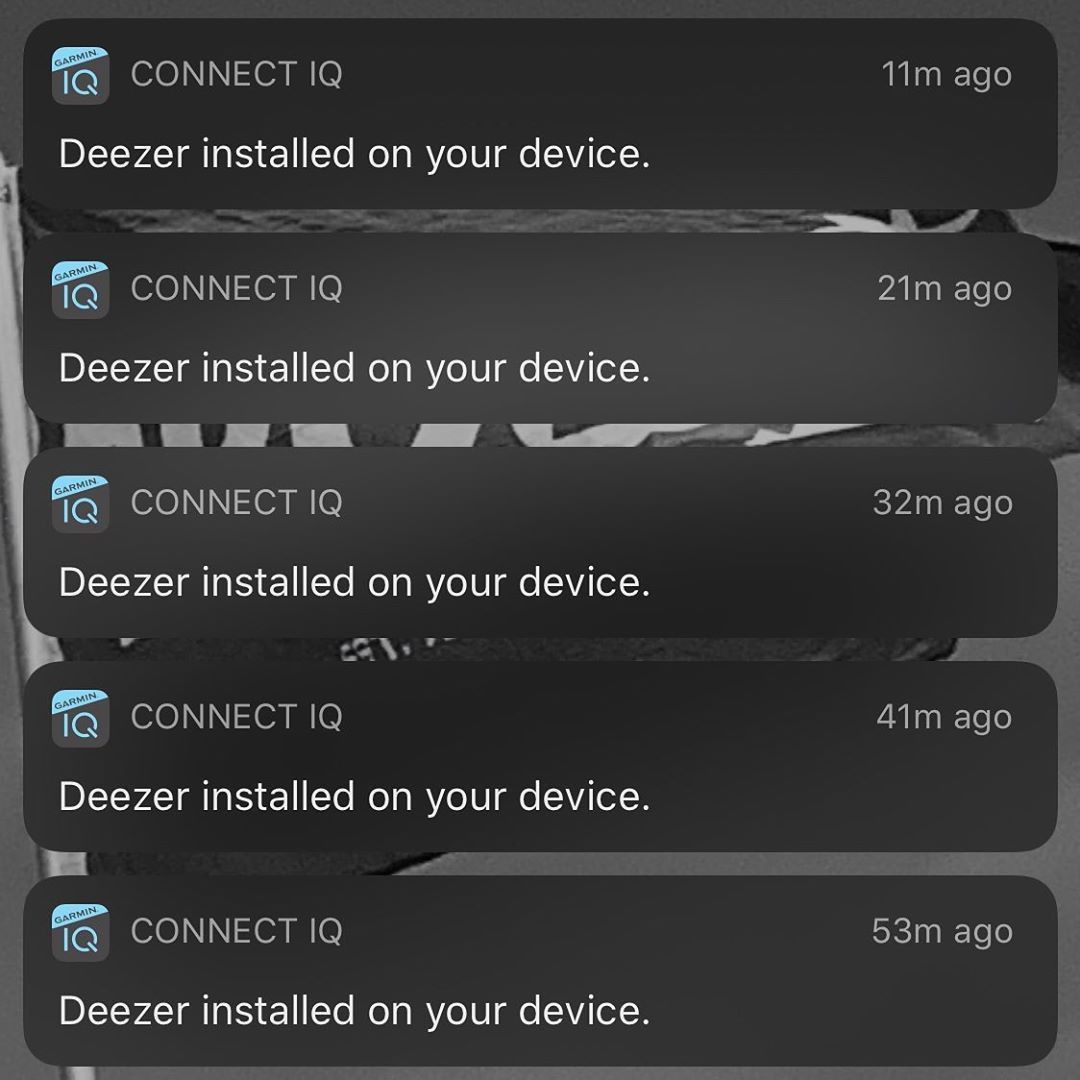The height and width of the screenshot is (1080, 1080).
Task: Tap Garmin IQ icon in 21m ago notification
Action: [81, 289]
